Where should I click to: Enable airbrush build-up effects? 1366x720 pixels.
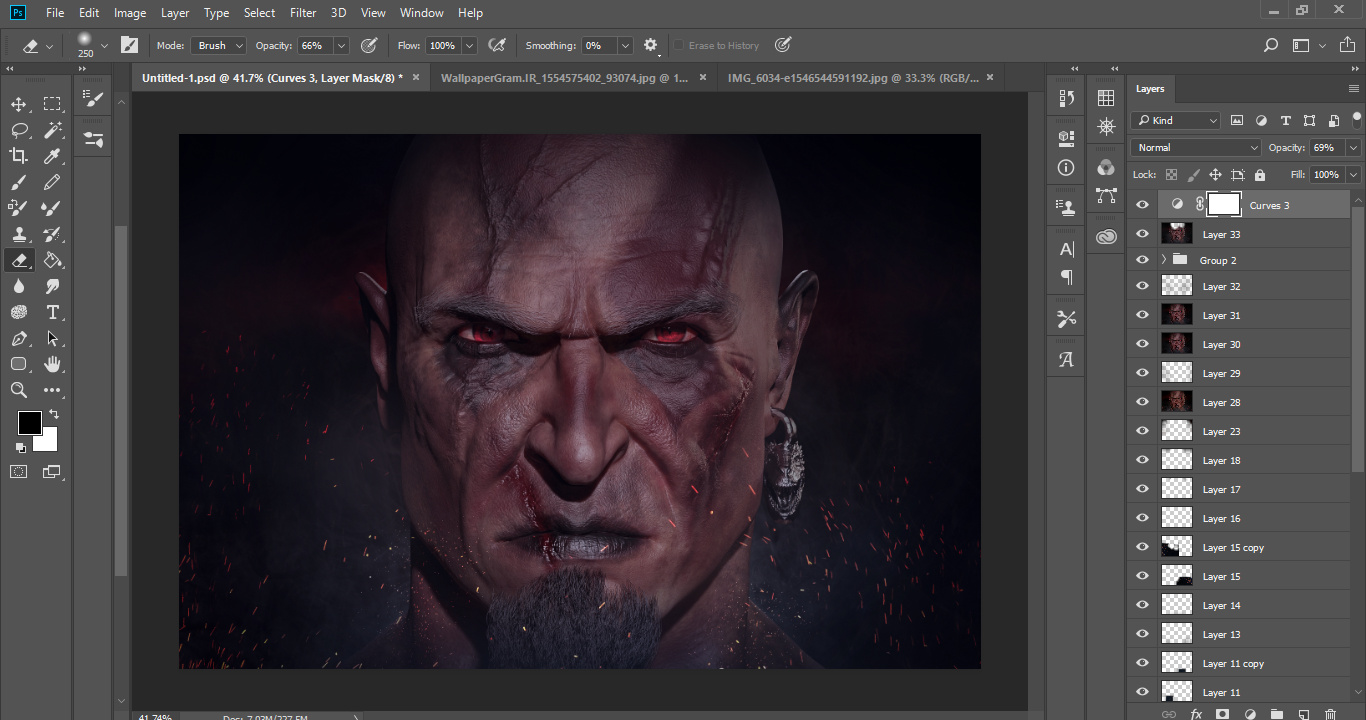click(496, 45)
